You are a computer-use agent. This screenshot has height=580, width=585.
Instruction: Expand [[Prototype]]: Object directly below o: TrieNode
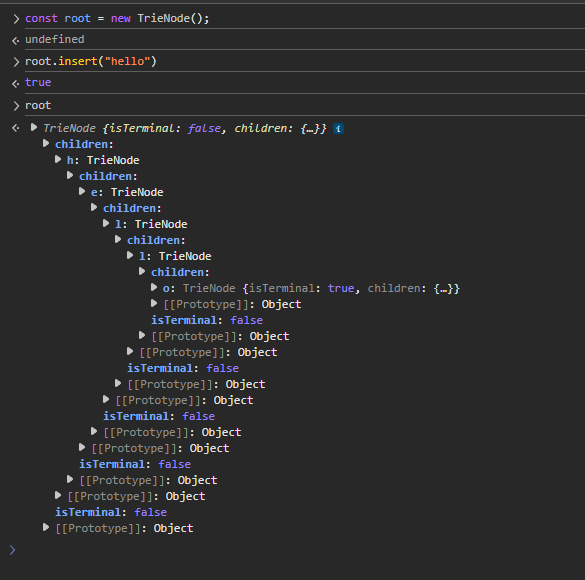pos(154,304)
